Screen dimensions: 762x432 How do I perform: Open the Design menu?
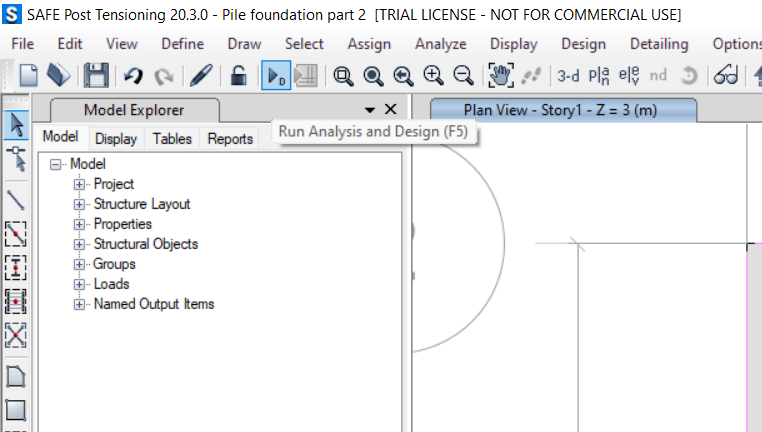(x=584, y=44)
